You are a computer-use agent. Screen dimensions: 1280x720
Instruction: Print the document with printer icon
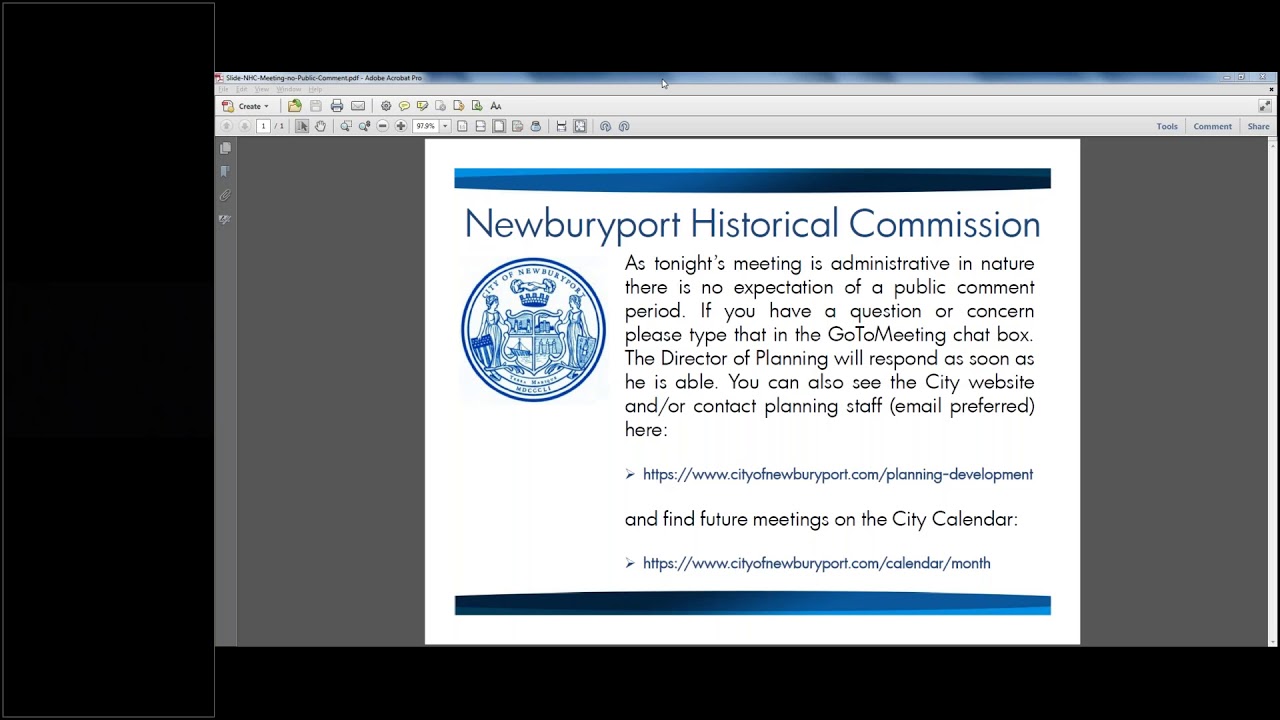(x=337, y=106)
